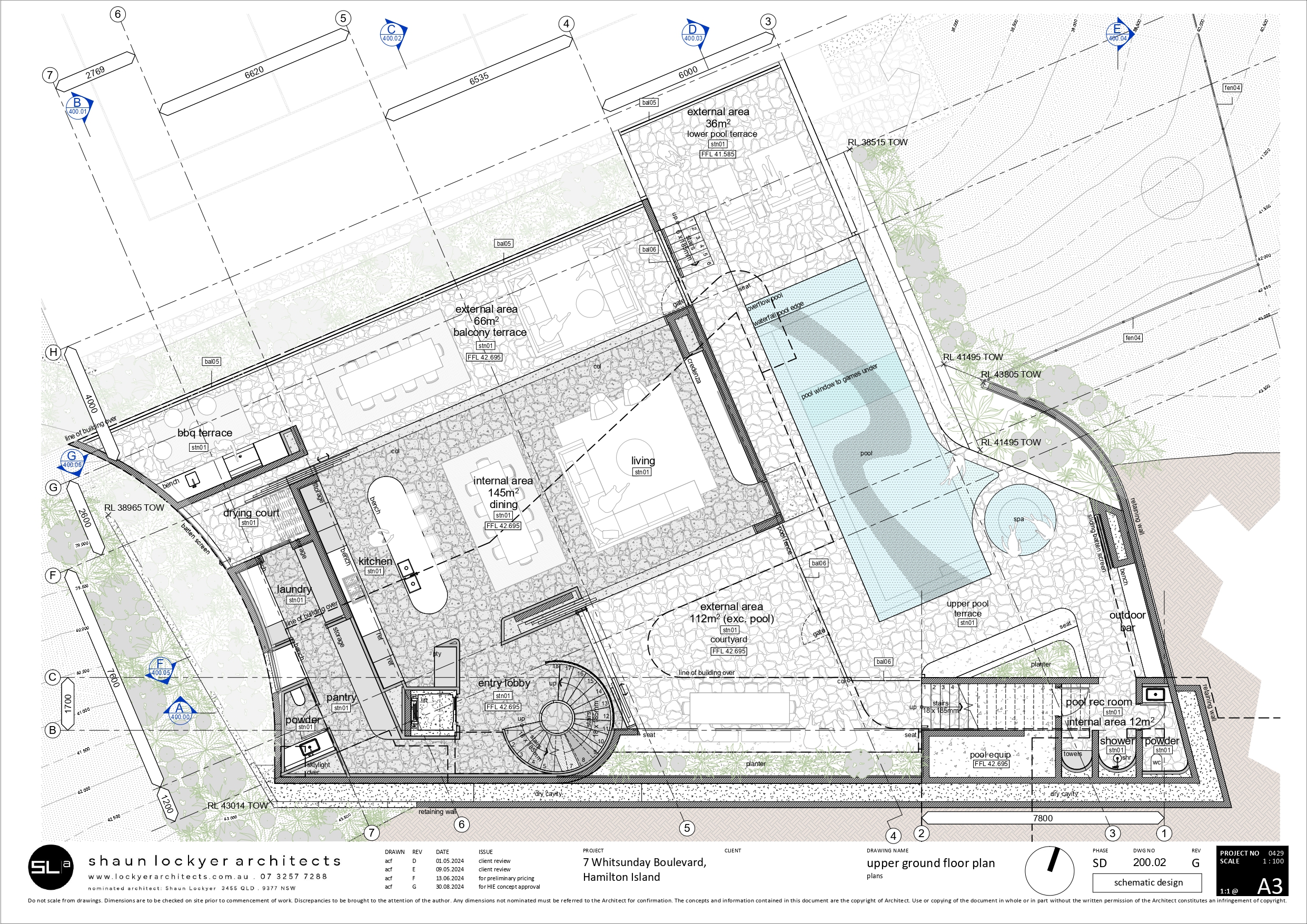The height and width of the screenshot is (924, 1307).
Task: Click grid bubble 6 at top
Action: click(118, 14)
